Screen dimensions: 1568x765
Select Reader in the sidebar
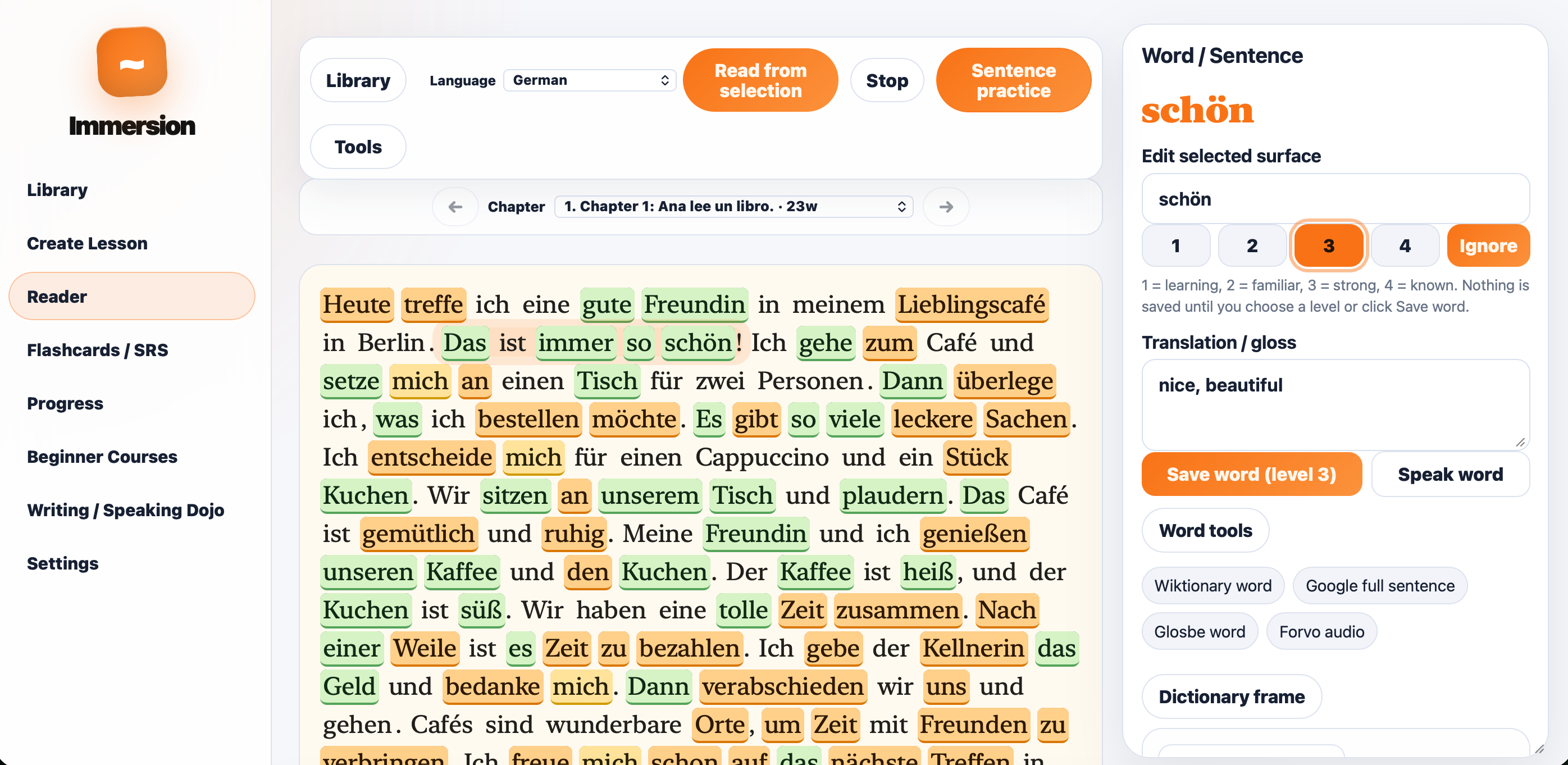[x=131, y=297]
